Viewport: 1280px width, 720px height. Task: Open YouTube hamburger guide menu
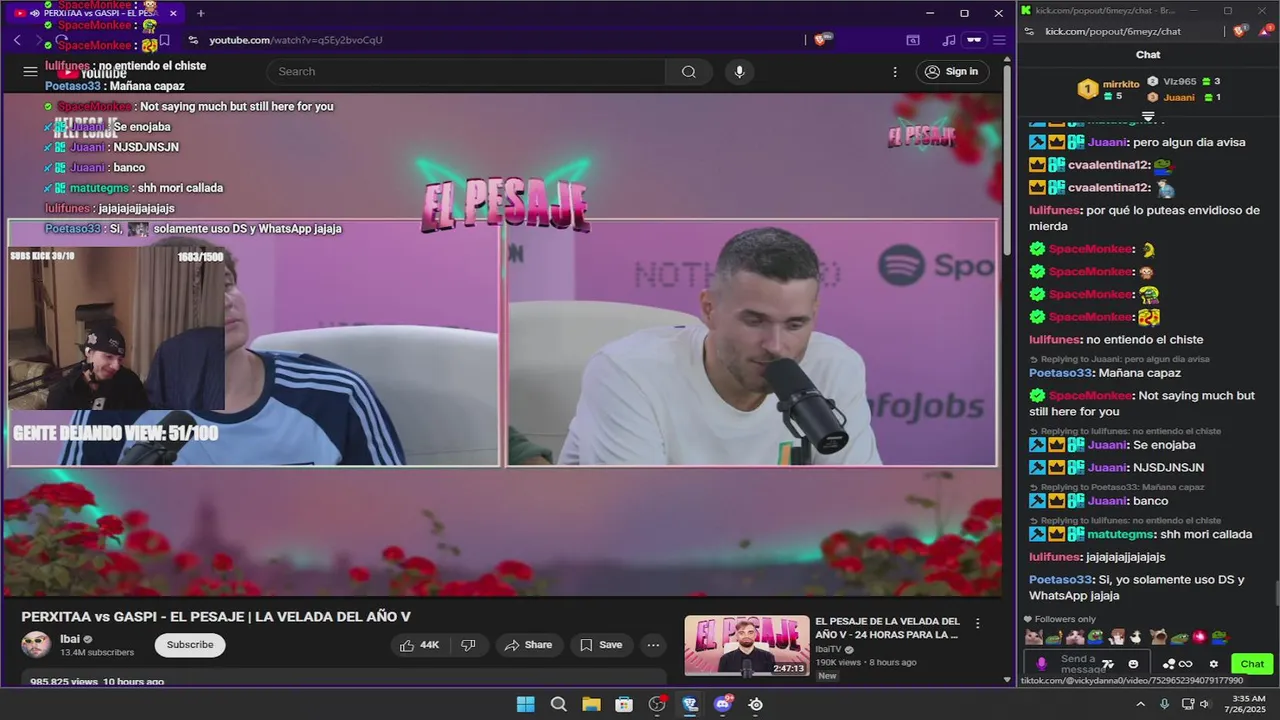click(x=30, y=71)
